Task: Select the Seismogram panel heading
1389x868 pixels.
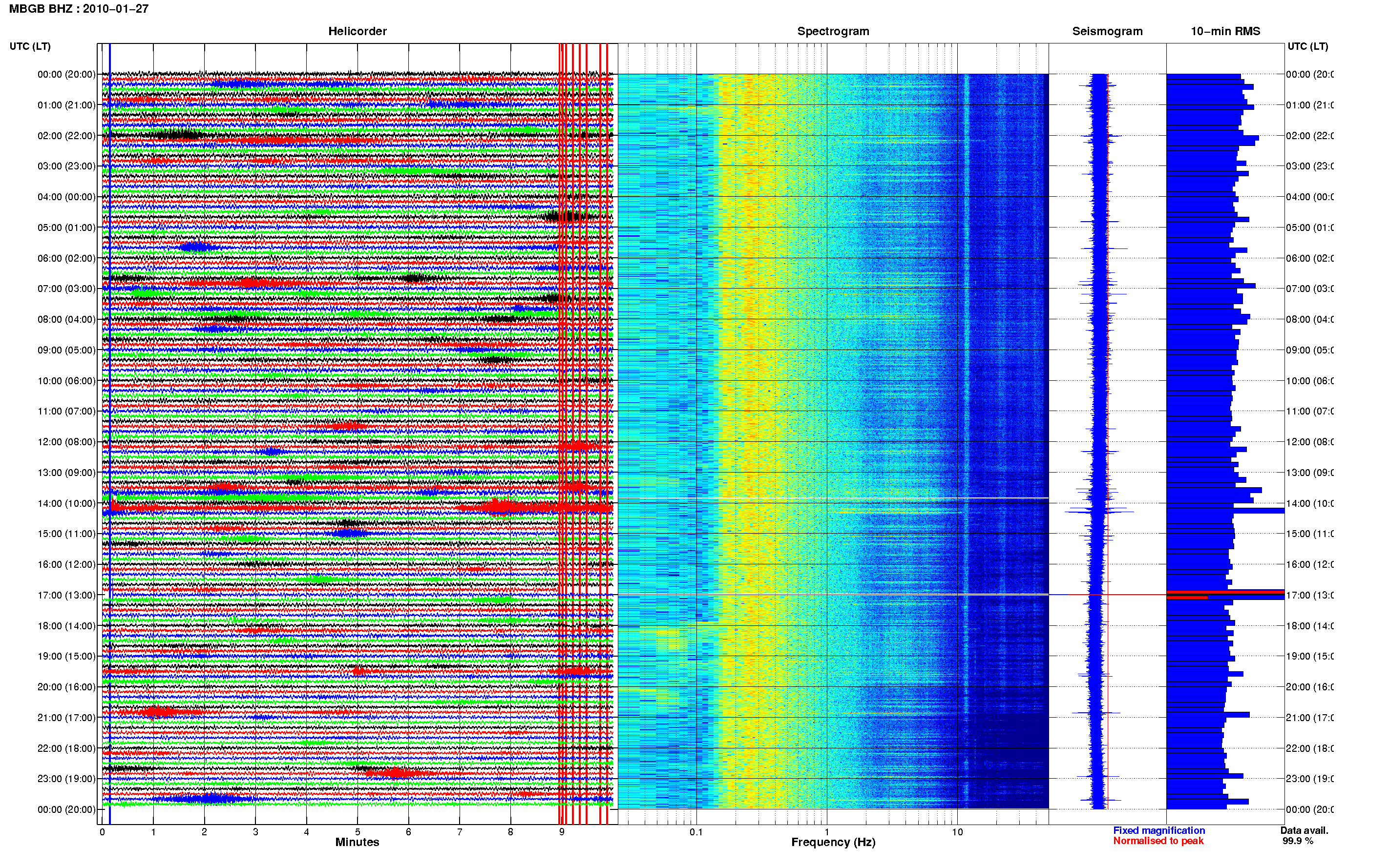Action: click(x=1107, y=31)
